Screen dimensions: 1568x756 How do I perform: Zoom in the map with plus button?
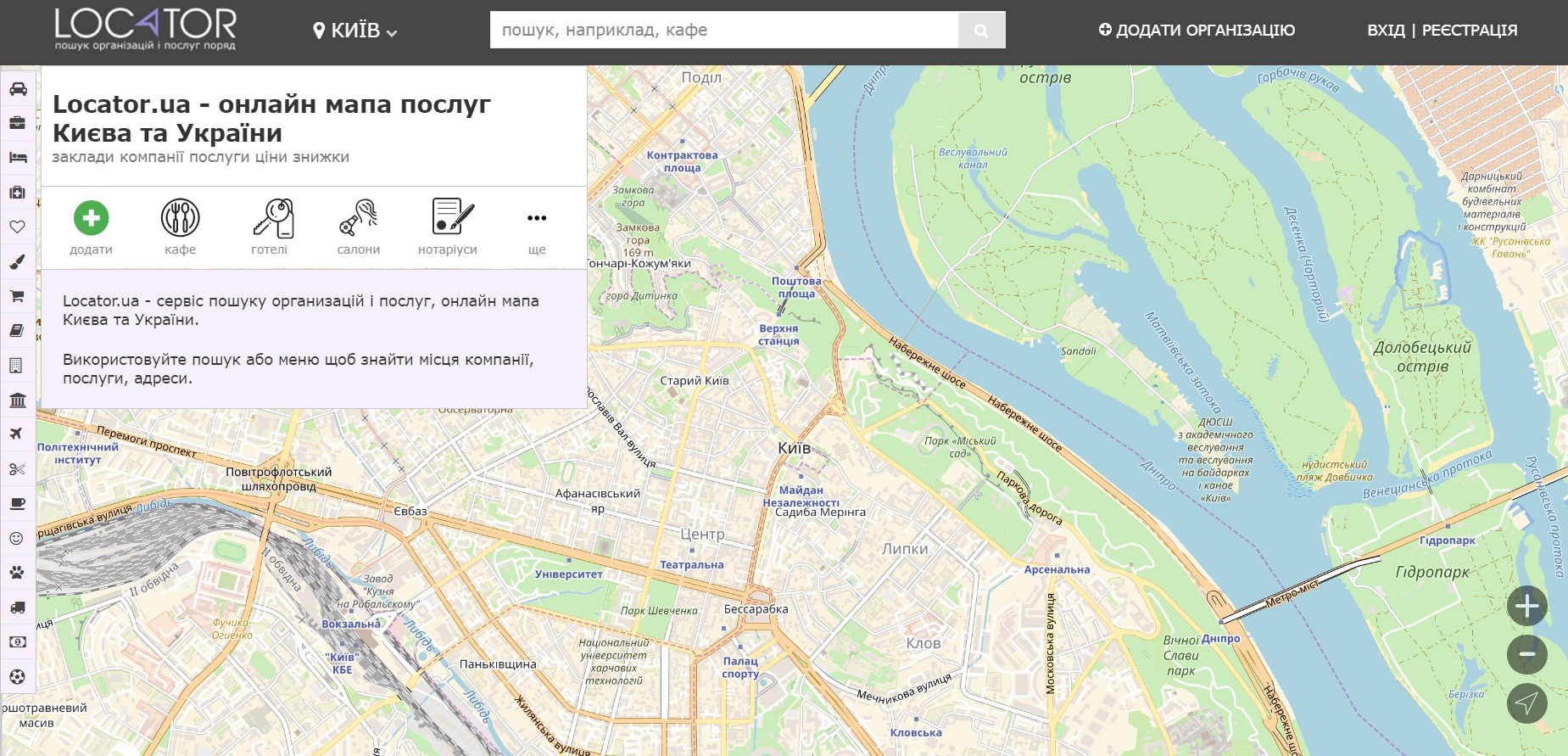1526,606
